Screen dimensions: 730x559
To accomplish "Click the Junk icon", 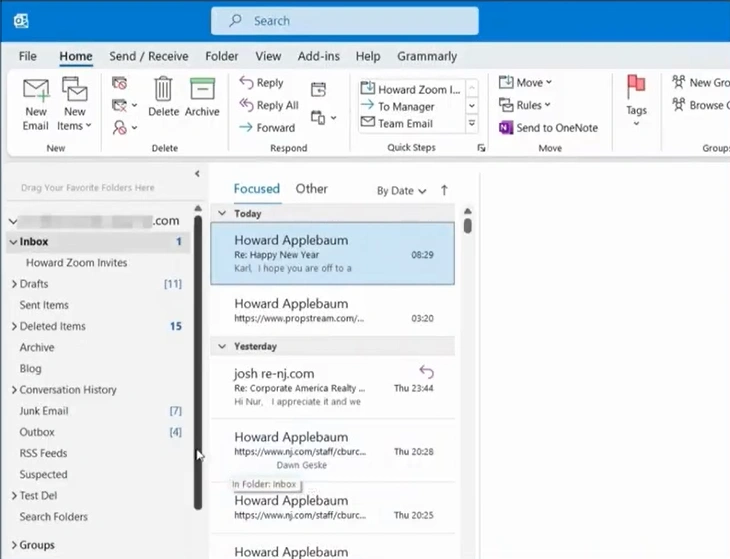I will tap(119, 127).
